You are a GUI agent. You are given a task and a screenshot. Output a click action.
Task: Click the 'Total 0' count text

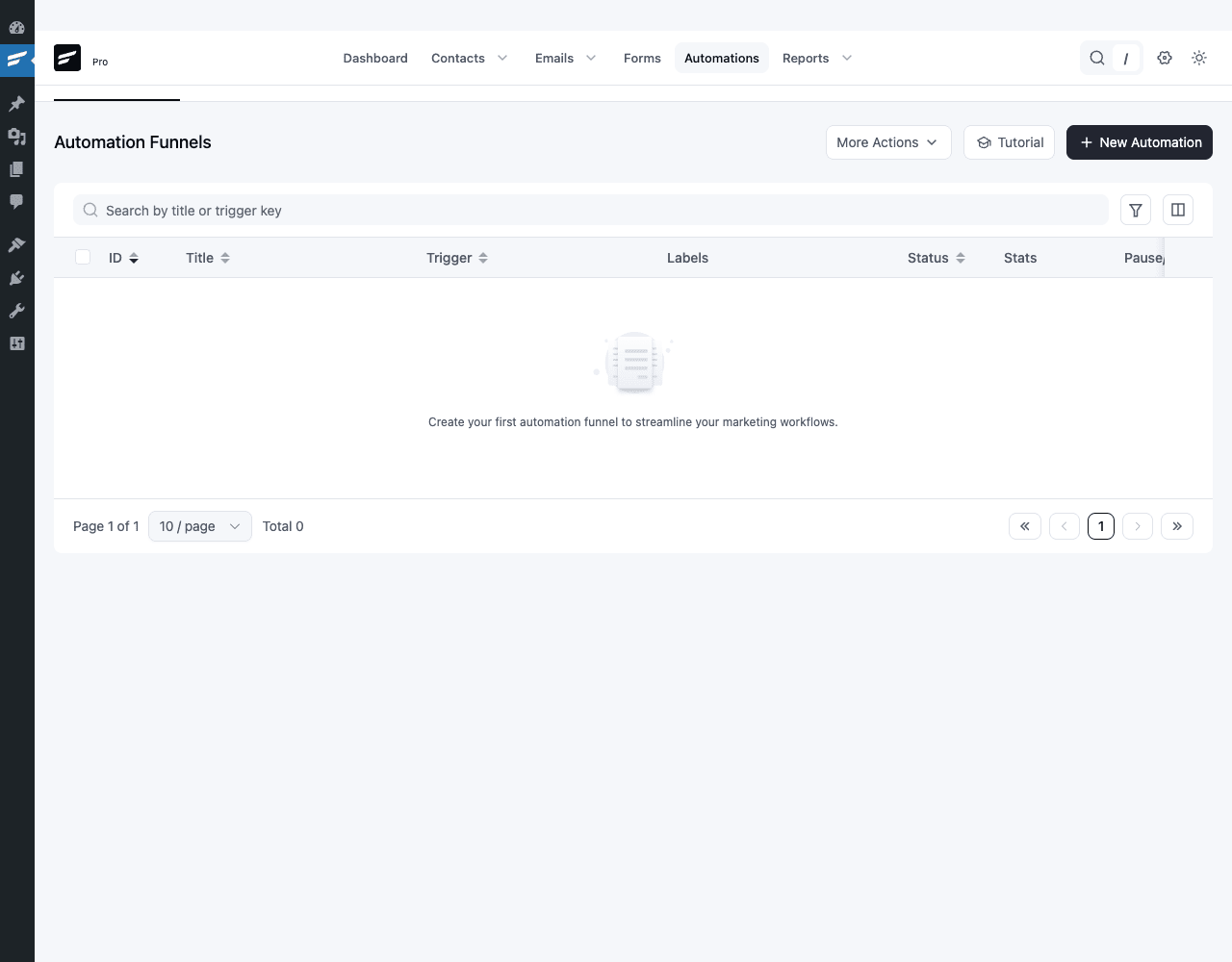283,526
